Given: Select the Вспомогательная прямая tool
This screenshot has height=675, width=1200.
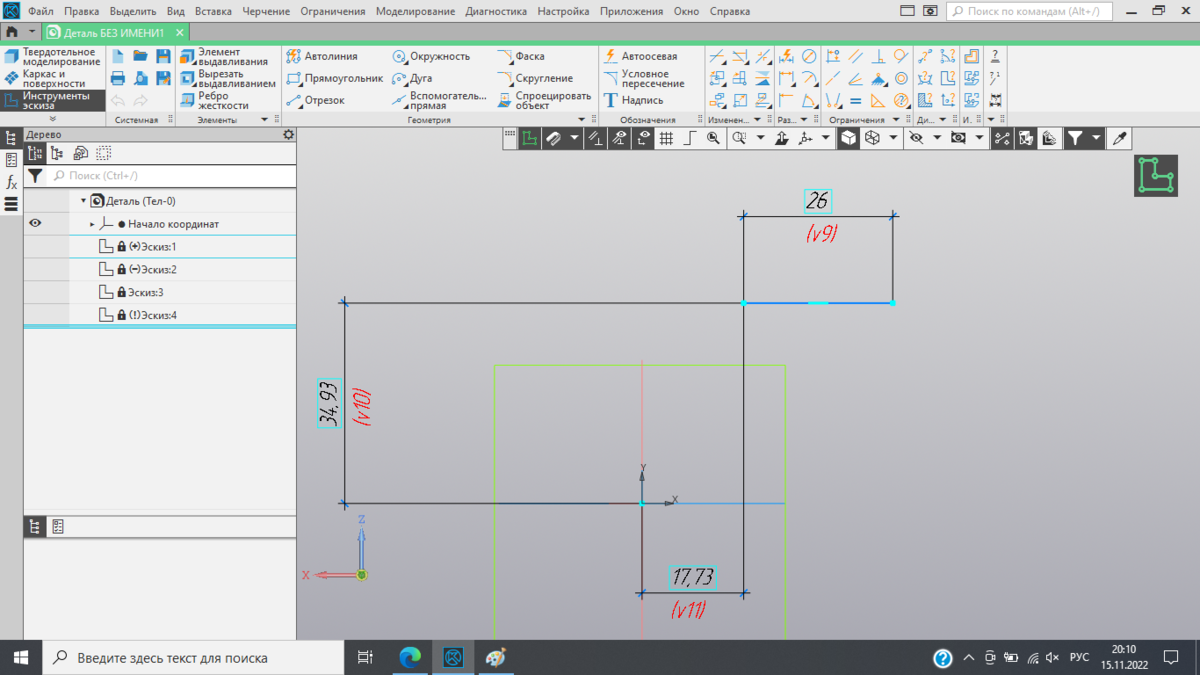Looking at the screenshot, I should pyautogui.click(x=439, y=100).
